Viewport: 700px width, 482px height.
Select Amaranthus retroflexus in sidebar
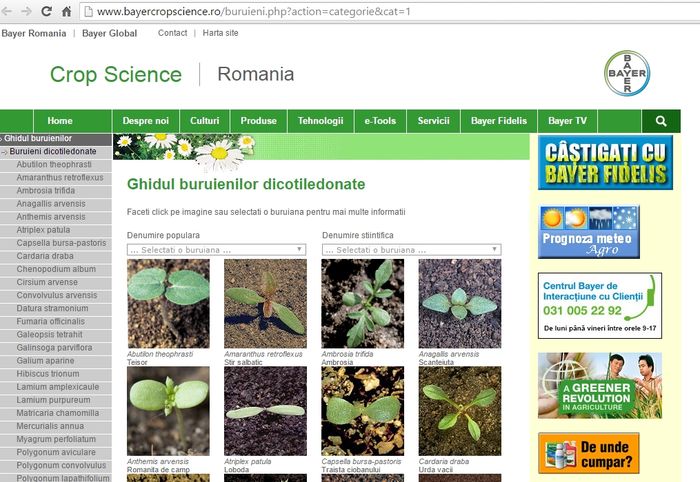coord(56,178)
